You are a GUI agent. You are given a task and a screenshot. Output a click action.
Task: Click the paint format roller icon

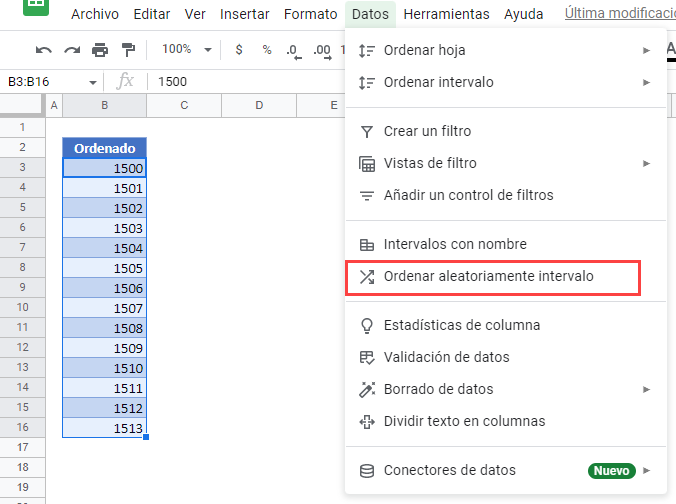[x=128, y=50]
